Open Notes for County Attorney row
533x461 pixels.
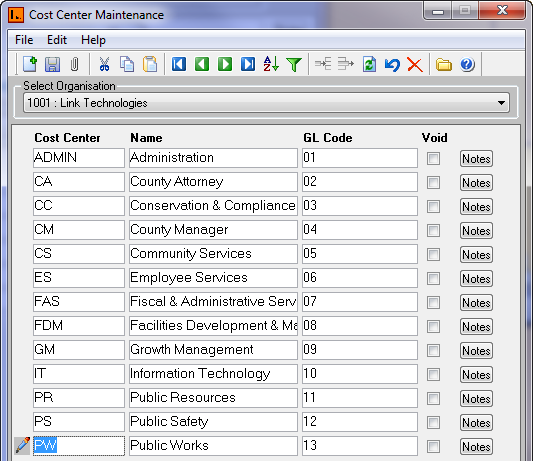pos(476,183)
